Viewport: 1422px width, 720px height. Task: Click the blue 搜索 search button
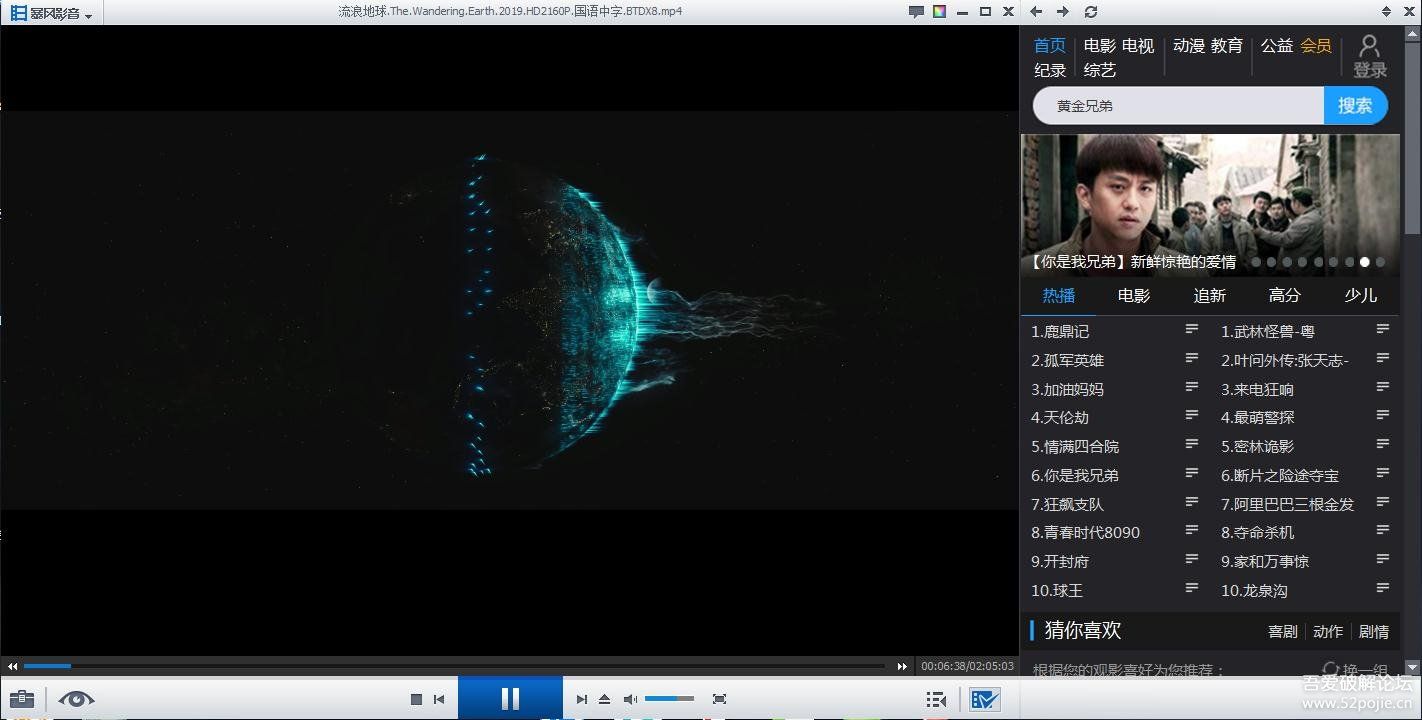click(1356, 105)
